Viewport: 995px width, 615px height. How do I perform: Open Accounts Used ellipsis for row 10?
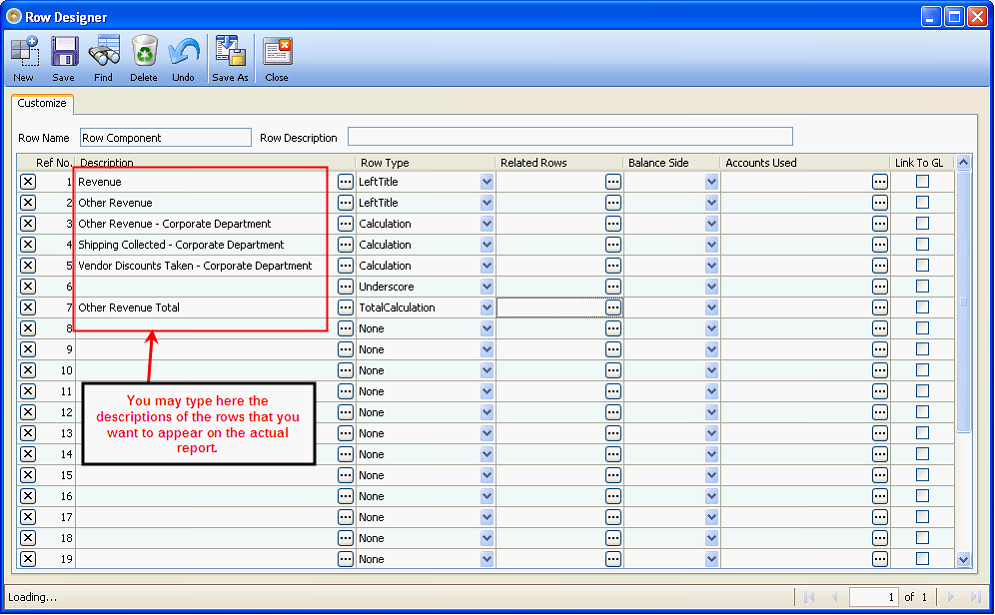pyautogui.click(x=880, y=371)
